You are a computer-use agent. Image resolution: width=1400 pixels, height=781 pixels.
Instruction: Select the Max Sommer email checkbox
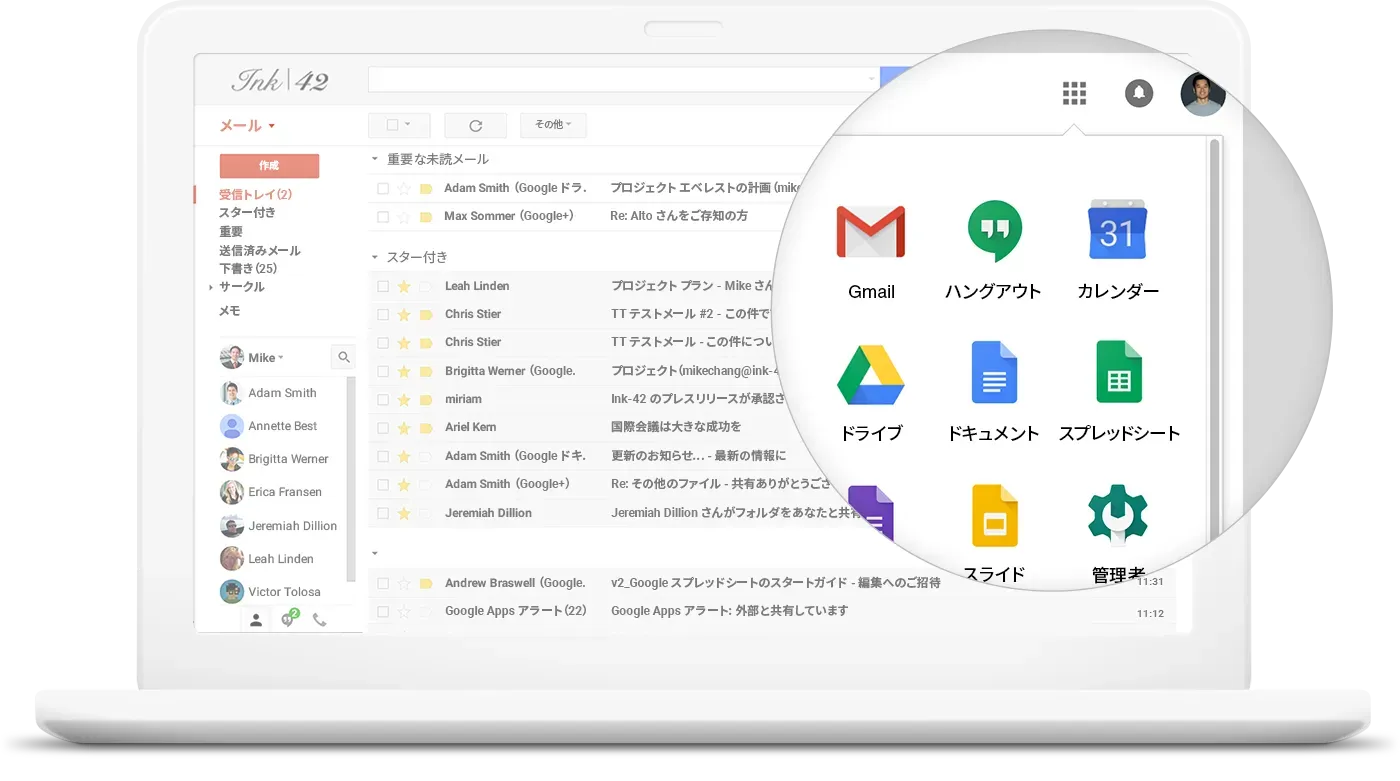tap(383, 216)
